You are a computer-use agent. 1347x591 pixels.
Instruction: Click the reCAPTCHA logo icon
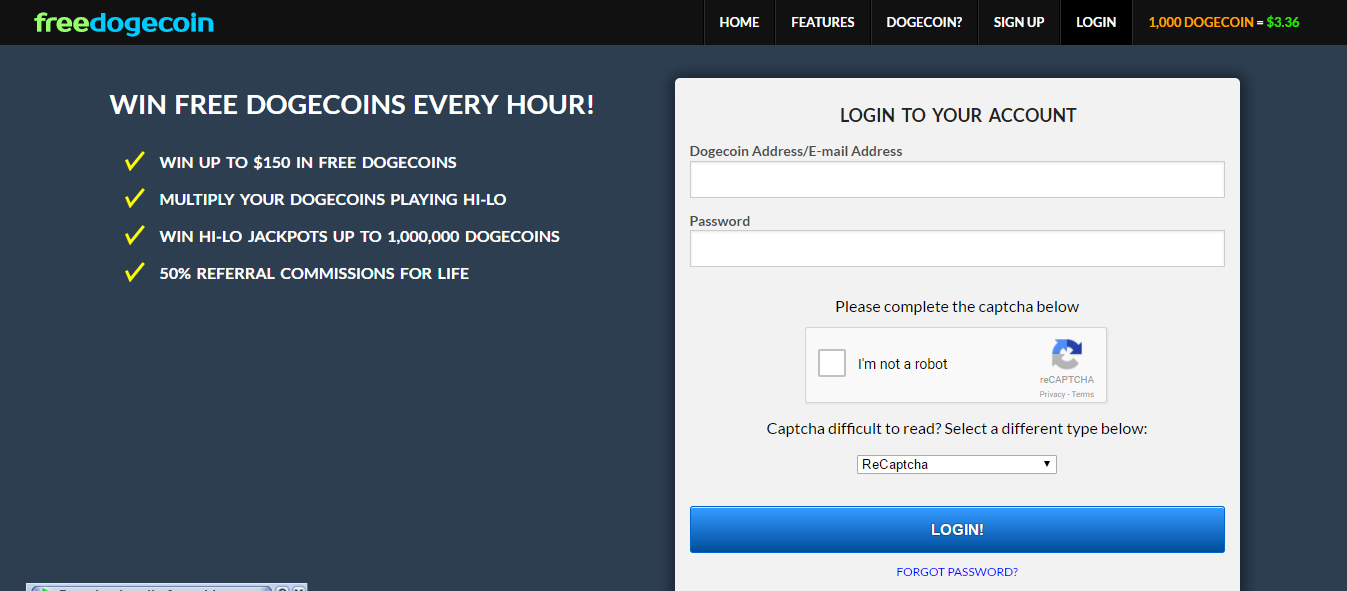pos(1067,355)
